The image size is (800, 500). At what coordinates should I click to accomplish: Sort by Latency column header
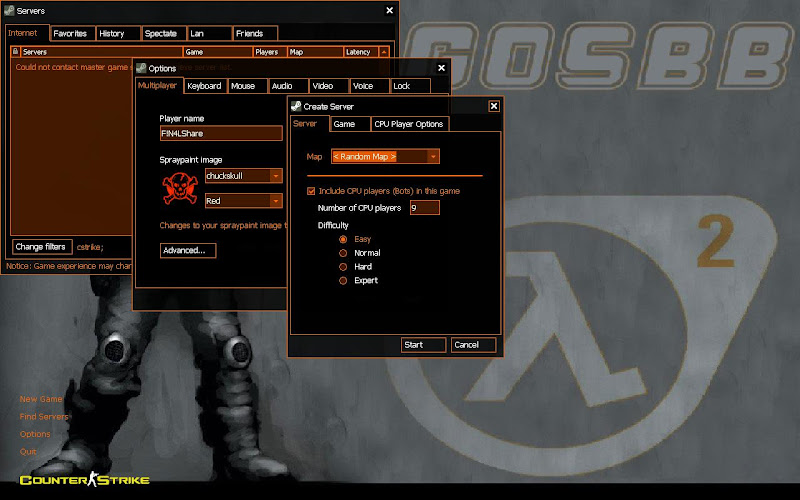click(361, 52)
